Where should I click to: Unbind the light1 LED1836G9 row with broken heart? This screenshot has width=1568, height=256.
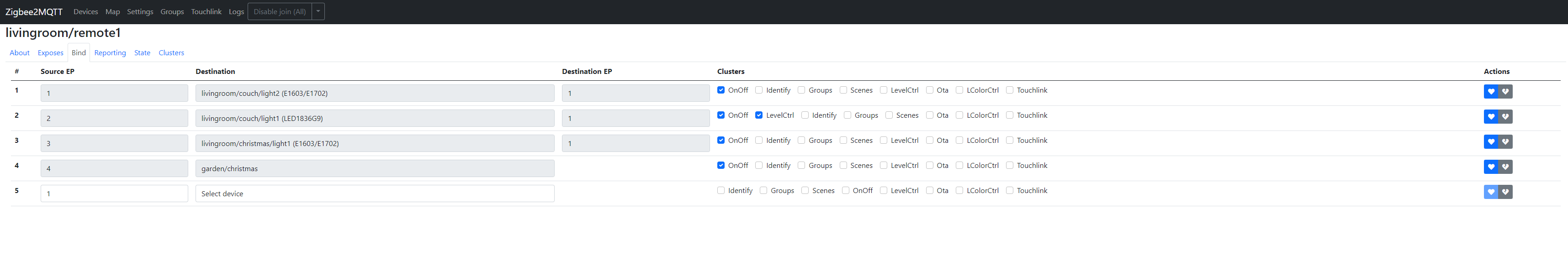1505,117
